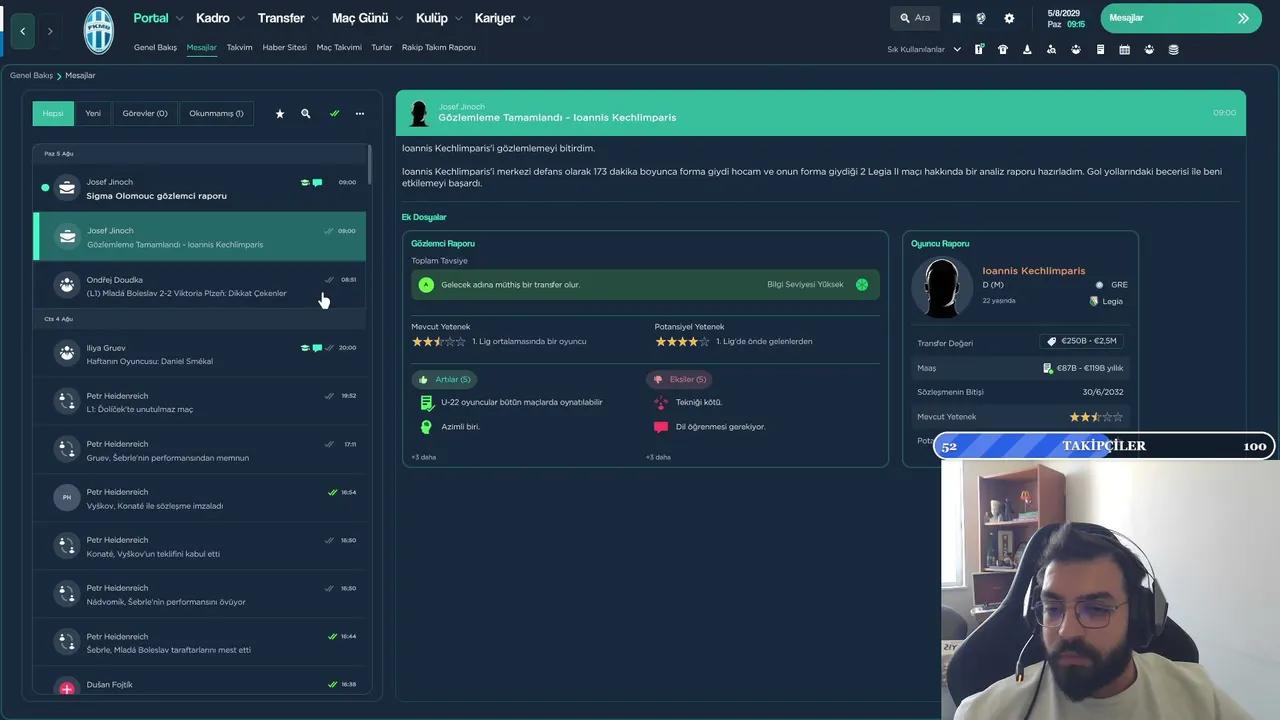Open the Sigma Olomouc gözlemci raporu message
The image size is (1280, 720).
click(200, 188)
